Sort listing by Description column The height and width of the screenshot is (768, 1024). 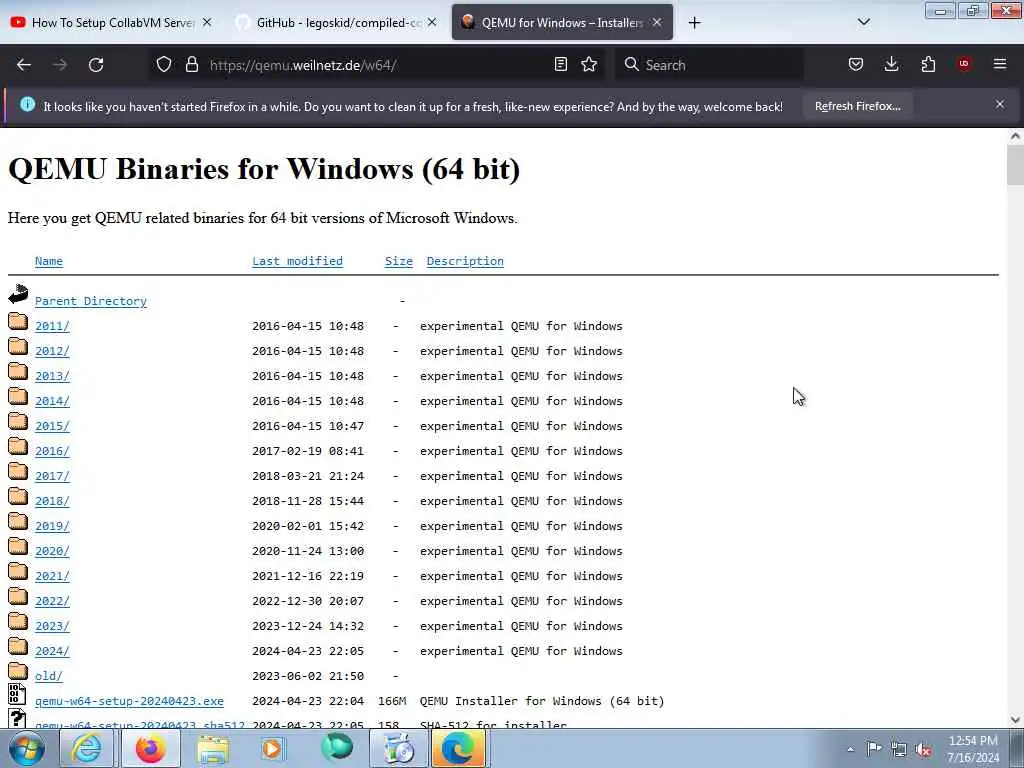[x=465, y=261]
